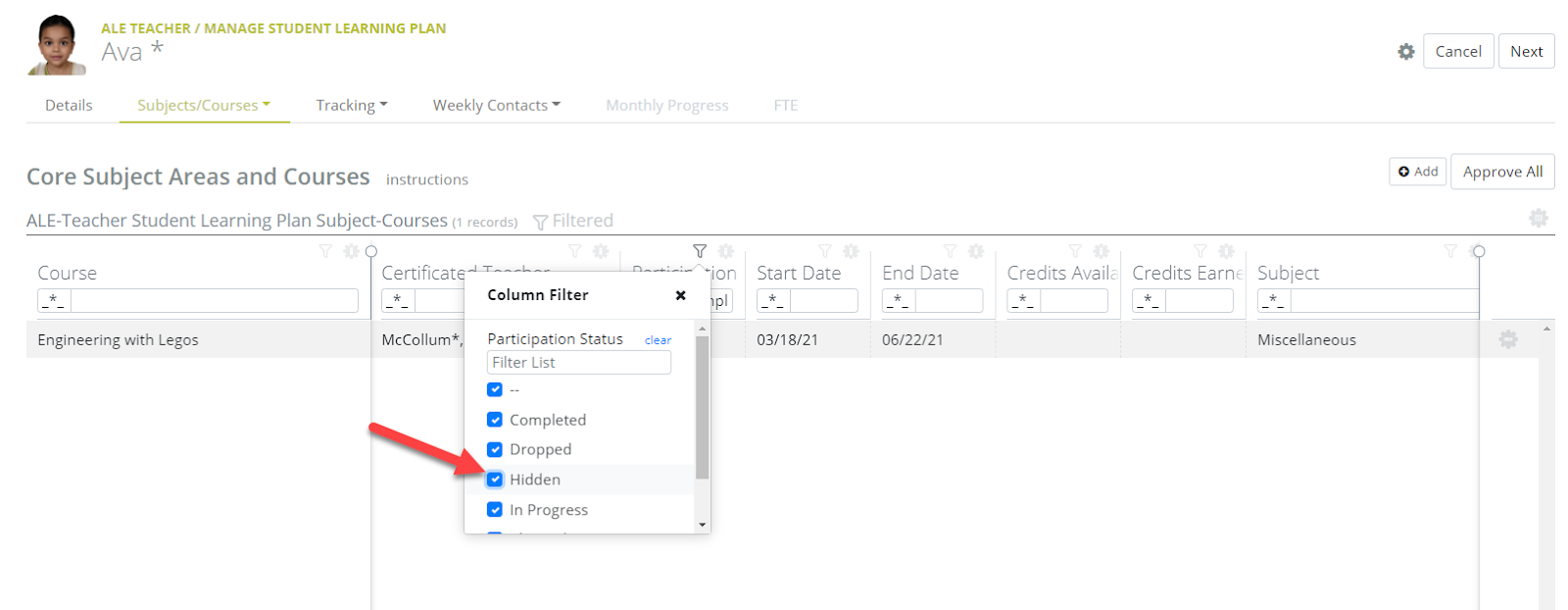The height and width of the screenshot is (610, 1568).
Task: Uncheck the Completed status checkbox
Action: pyautogui.click(x=495, y=420)
